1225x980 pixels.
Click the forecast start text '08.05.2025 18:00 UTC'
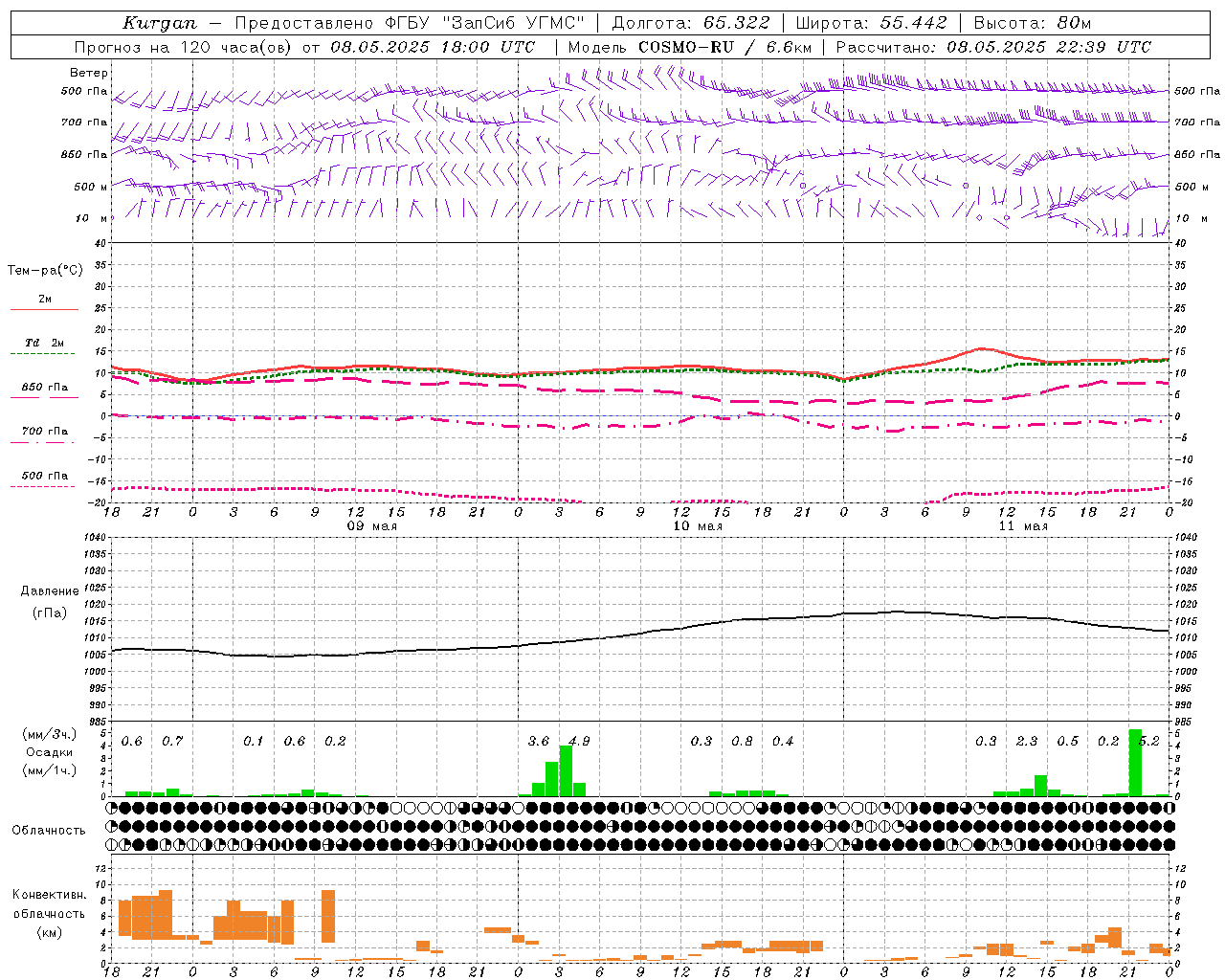[x=433, y=47]
